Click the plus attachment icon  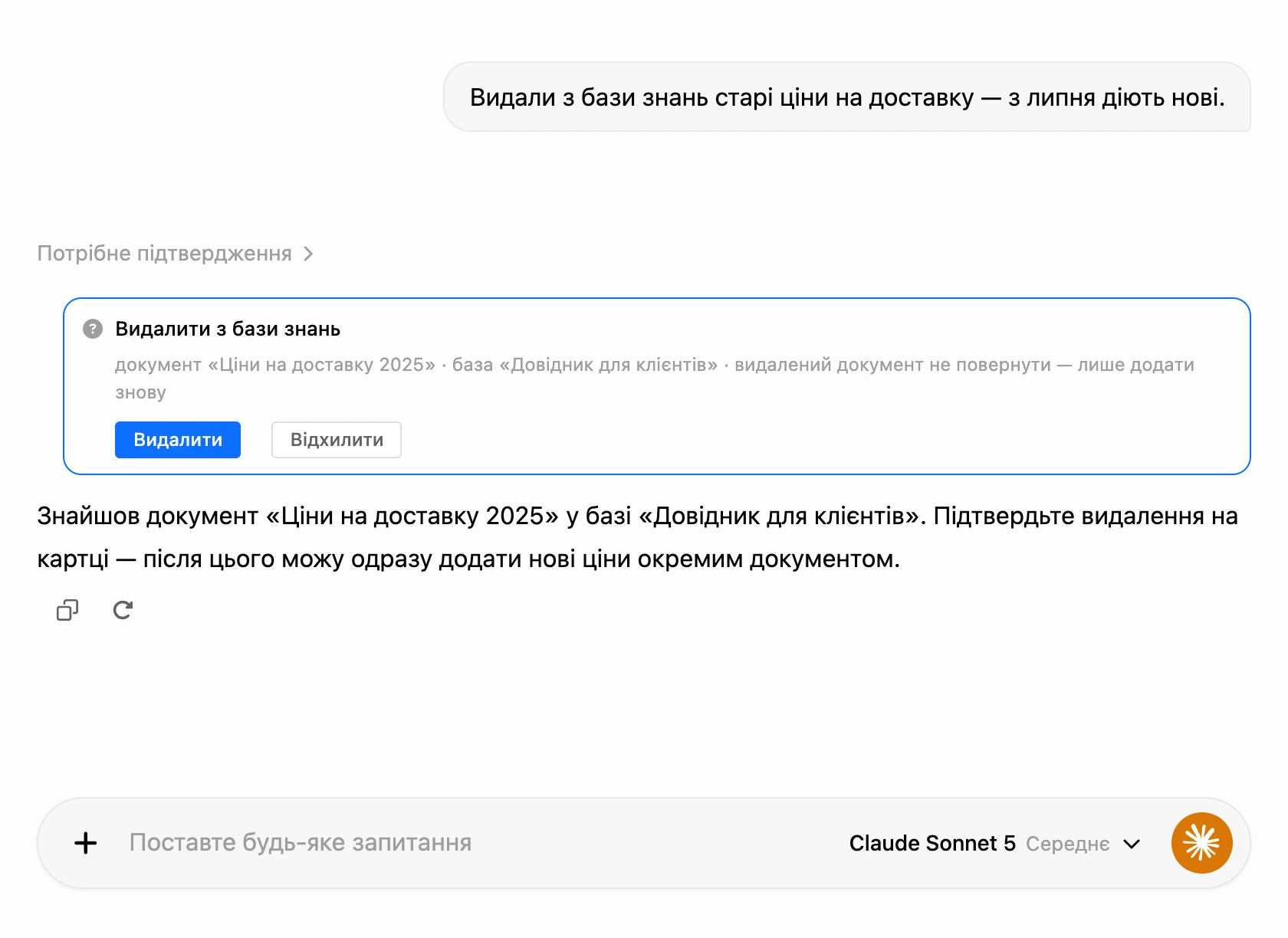[x=86, y=843]
